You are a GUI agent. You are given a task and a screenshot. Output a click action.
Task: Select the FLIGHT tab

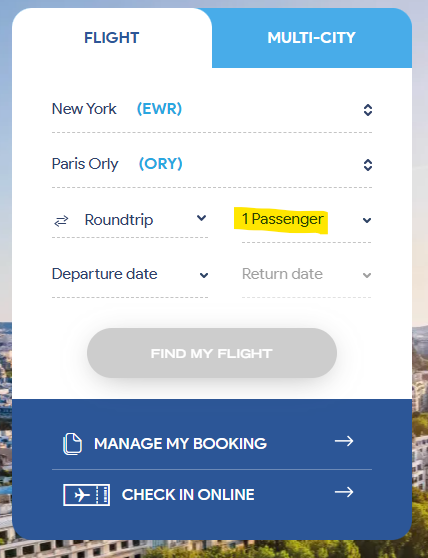(x=112, y=38)
